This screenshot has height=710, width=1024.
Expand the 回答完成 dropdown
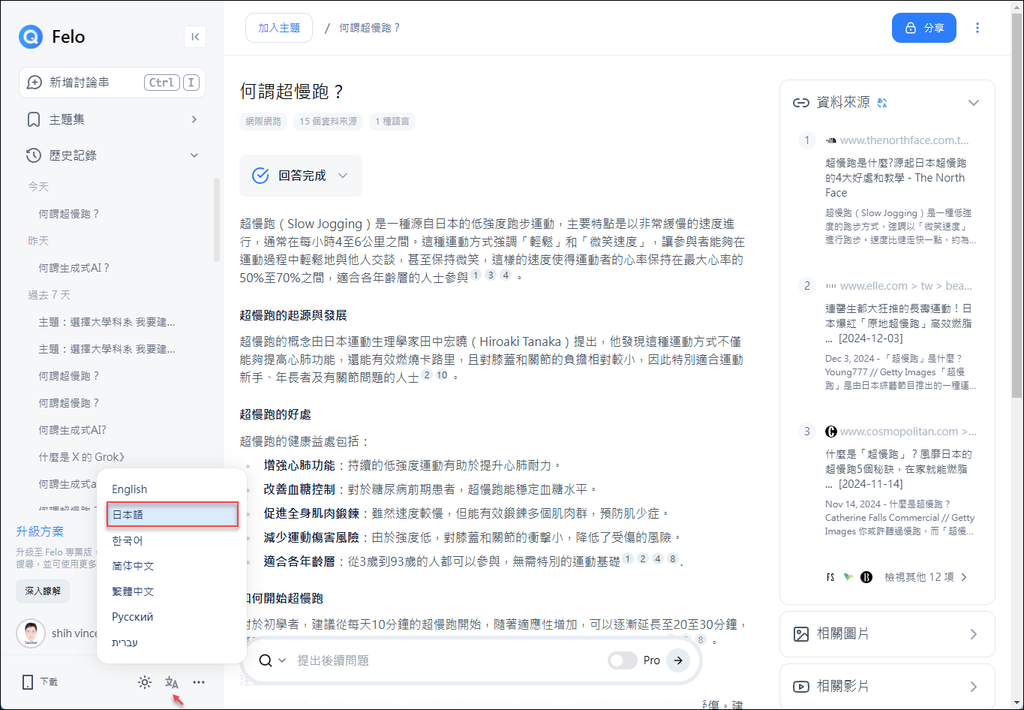pyautogui.click(x=343, y=176)
